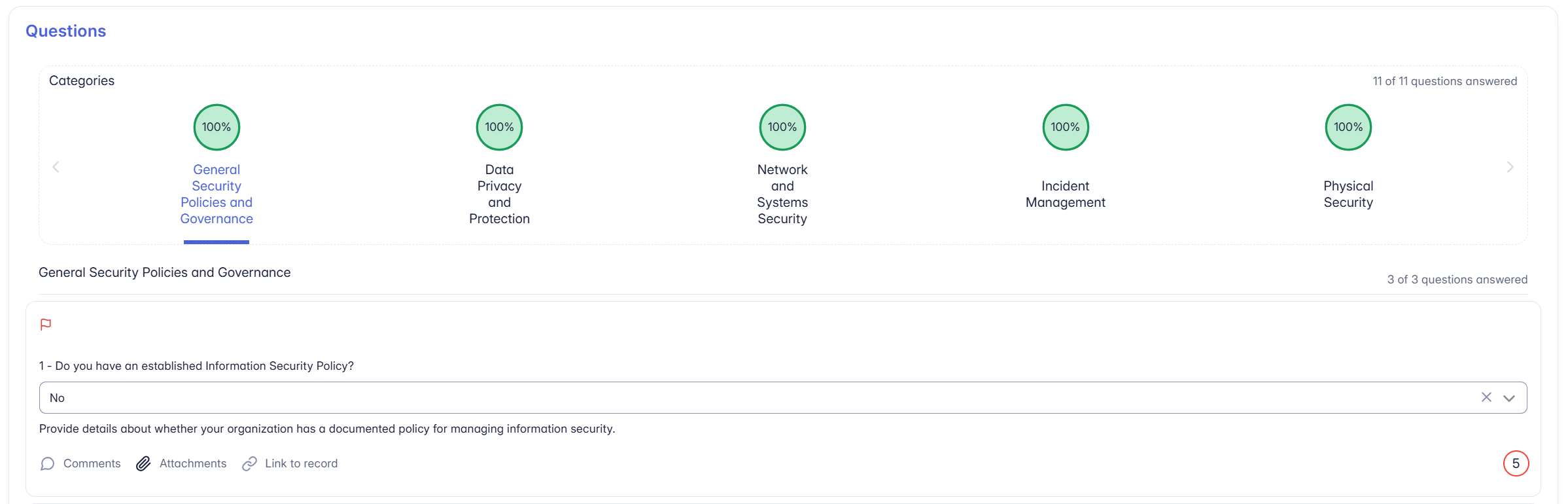Toggle the red flag on question 1
Image resolution: width=1568 pixels, height=504 pixels.
tap(46, 324)
